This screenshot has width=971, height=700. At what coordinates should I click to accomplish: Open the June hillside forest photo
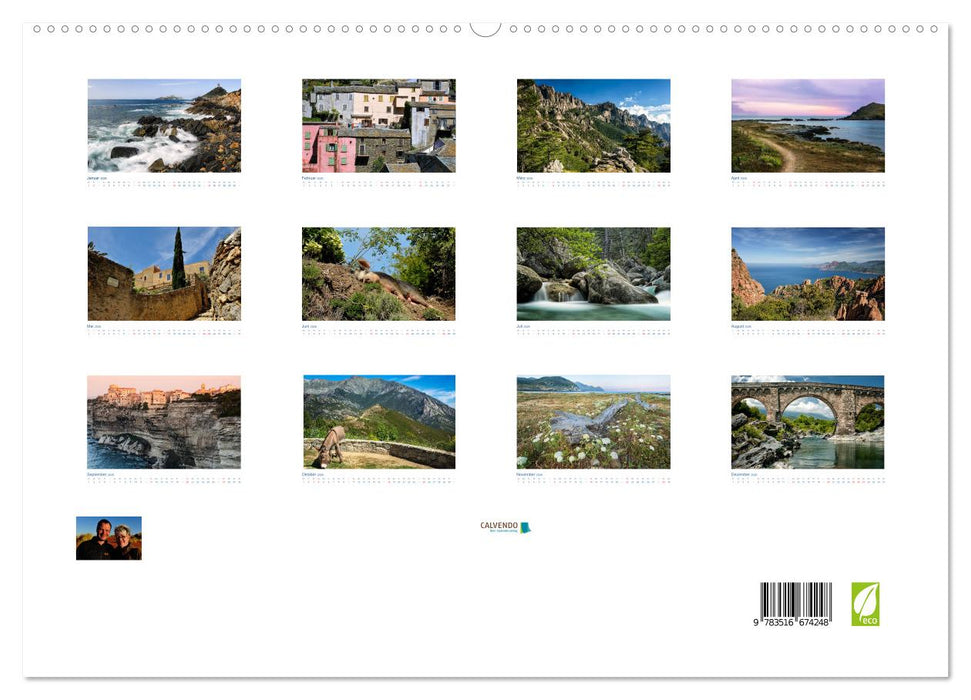[x=379, y=273]
